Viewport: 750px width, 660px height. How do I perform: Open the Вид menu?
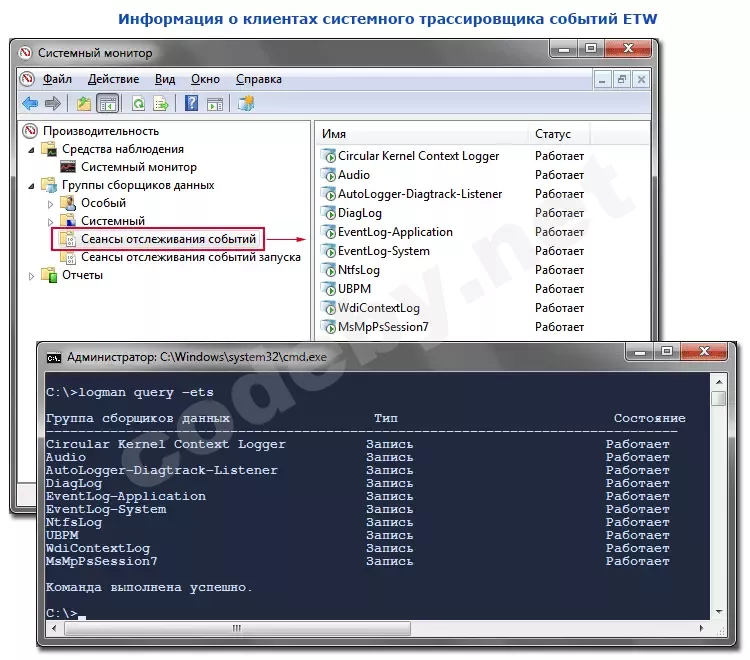165,79
